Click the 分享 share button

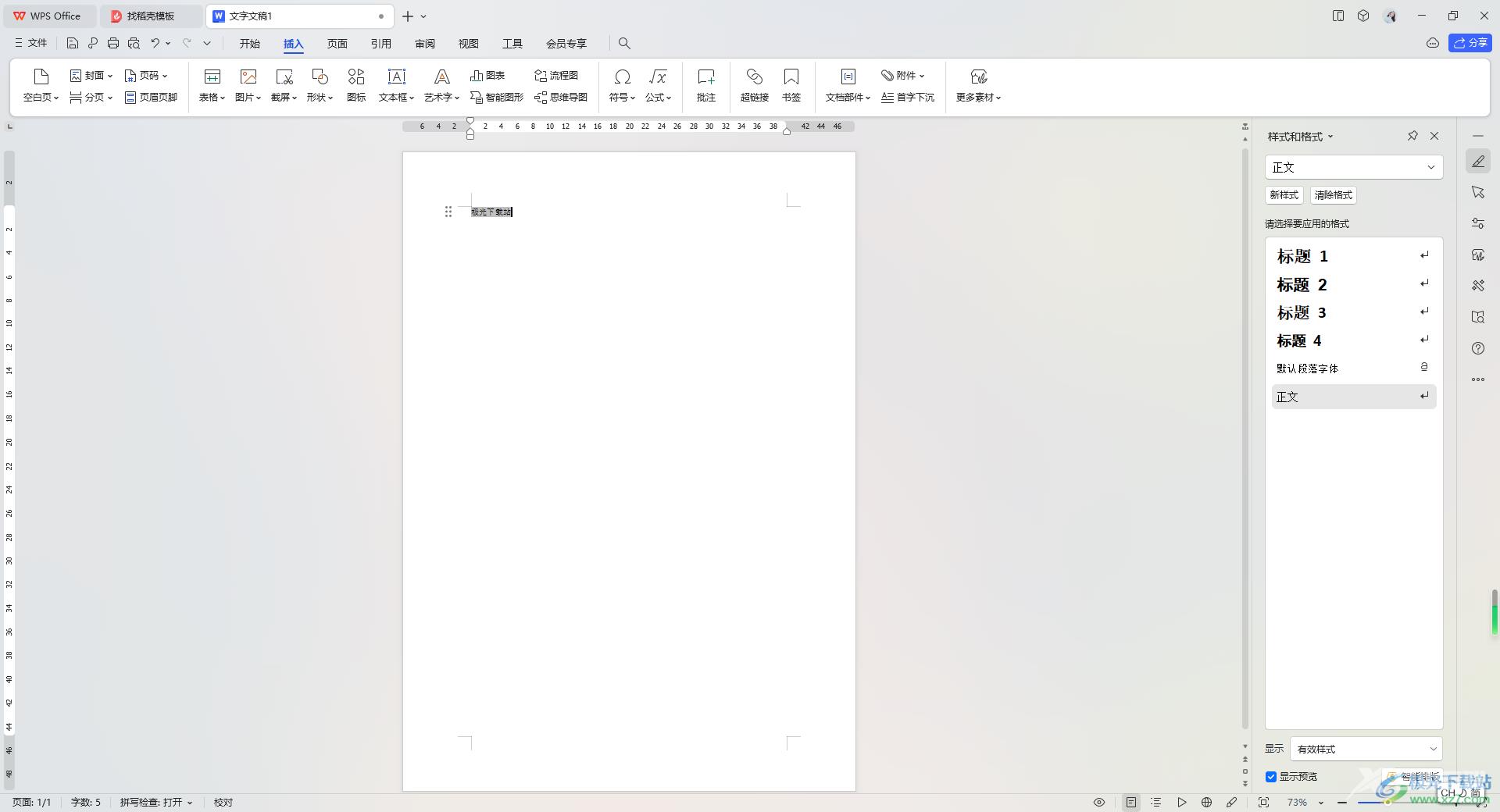[x=1470, y=43]
